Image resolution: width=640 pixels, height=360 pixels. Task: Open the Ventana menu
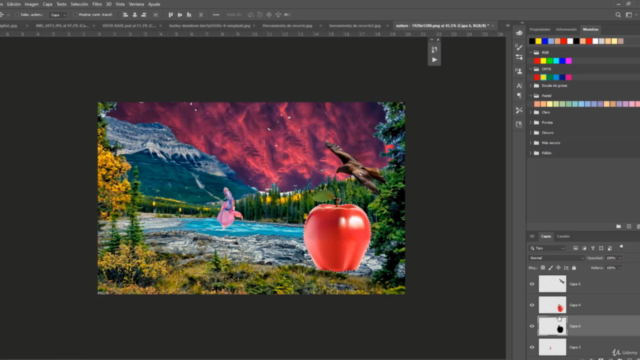pos(136,4)
